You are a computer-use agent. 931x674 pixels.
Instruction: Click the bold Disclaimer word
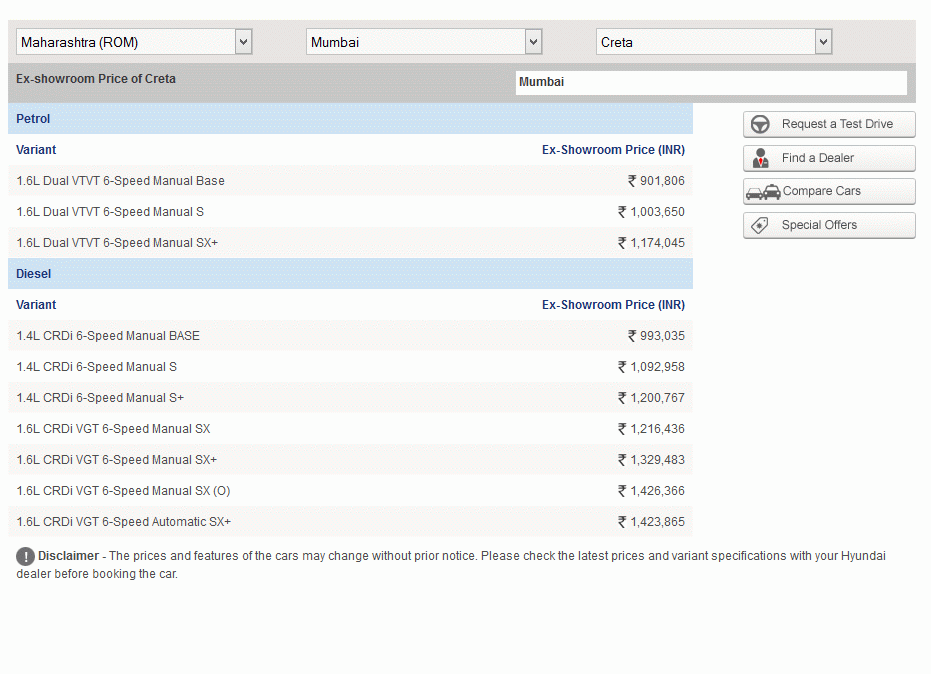[x=68, y=556]
